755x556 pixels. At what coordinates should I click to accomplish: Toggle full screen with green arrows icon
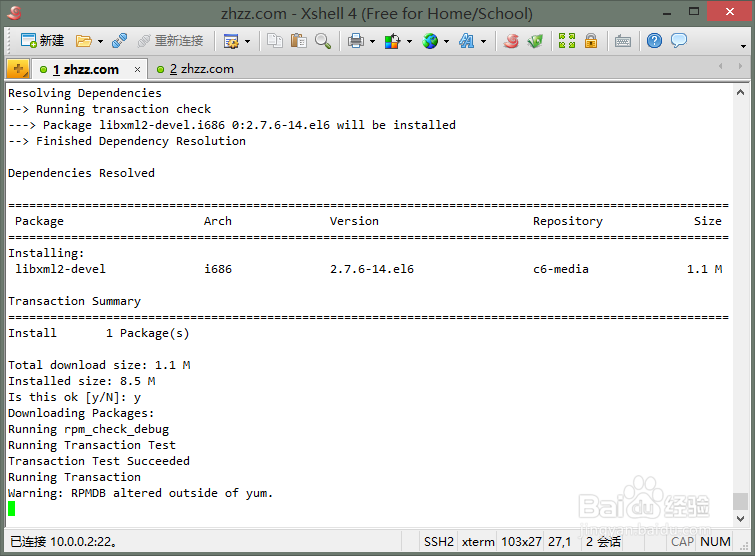tap(567, 41)
